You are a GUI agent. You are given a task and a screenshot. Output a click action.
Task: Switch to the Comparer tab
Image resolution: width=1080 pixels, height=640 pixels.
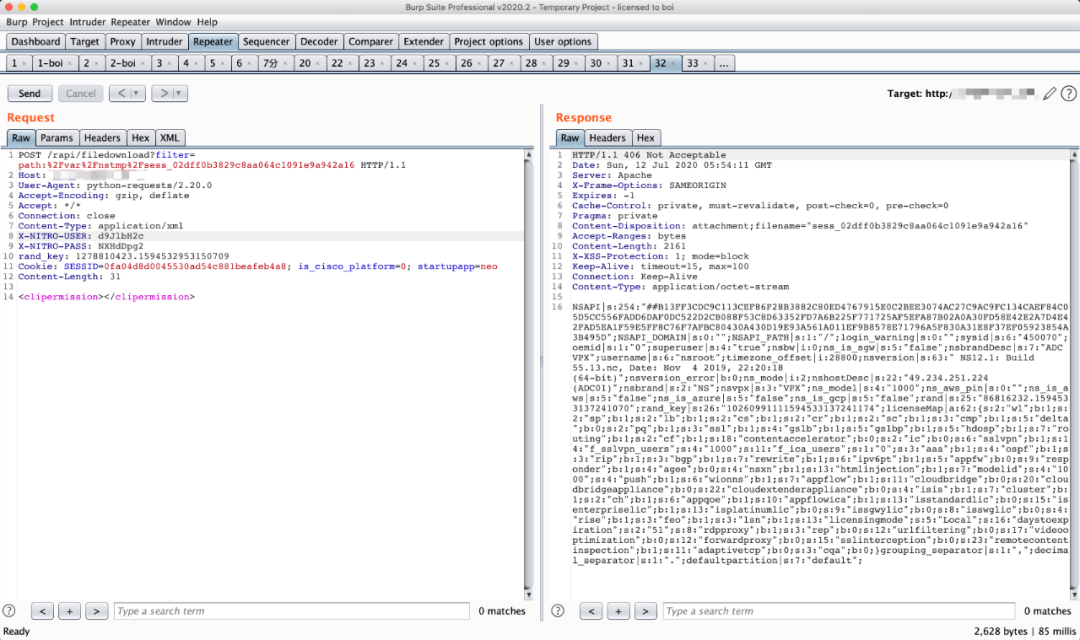coord(371,41)
